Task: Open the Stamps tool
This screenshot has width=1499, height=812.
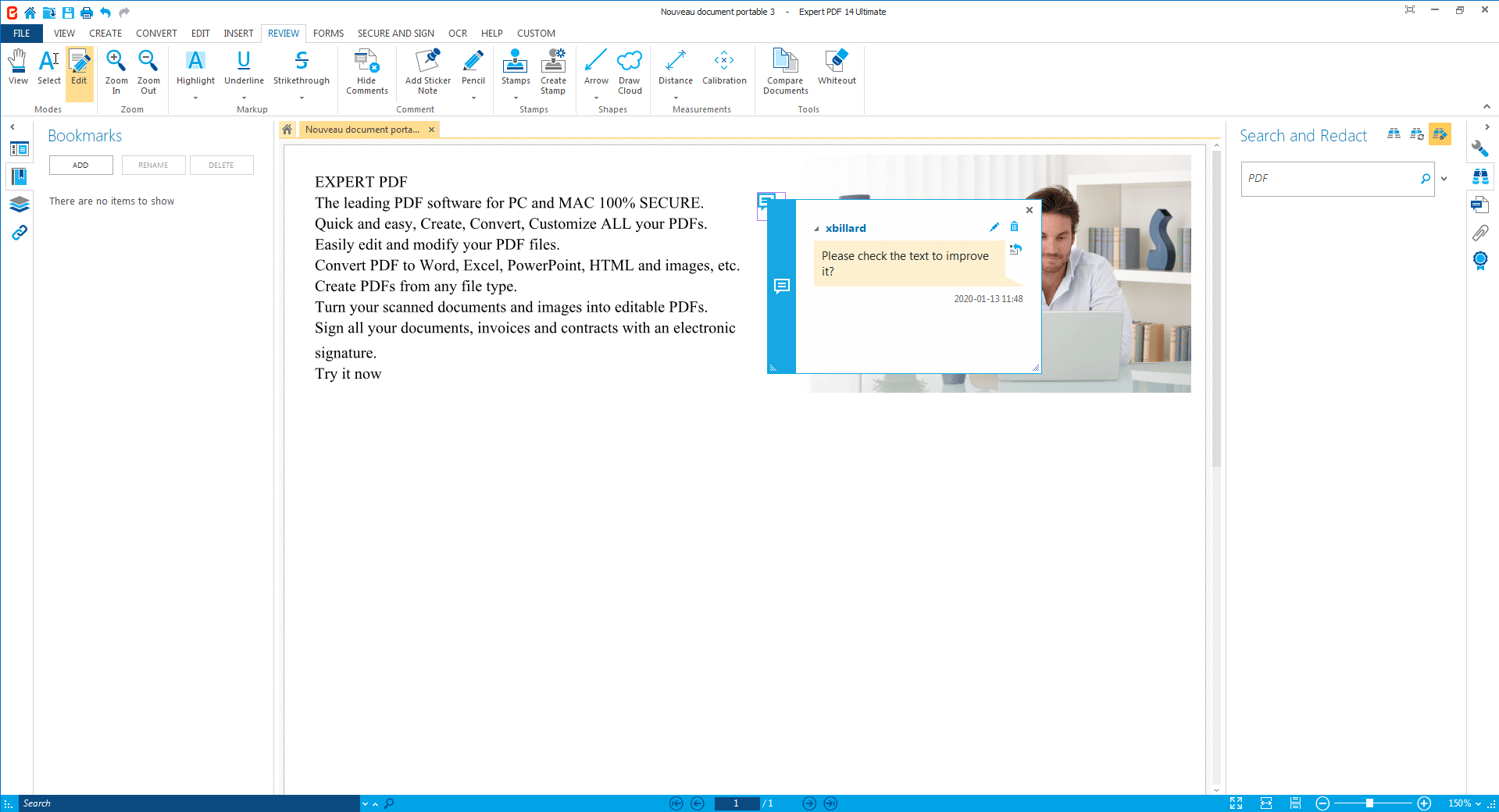Action: pyautogui.click(x=516, y=67)
